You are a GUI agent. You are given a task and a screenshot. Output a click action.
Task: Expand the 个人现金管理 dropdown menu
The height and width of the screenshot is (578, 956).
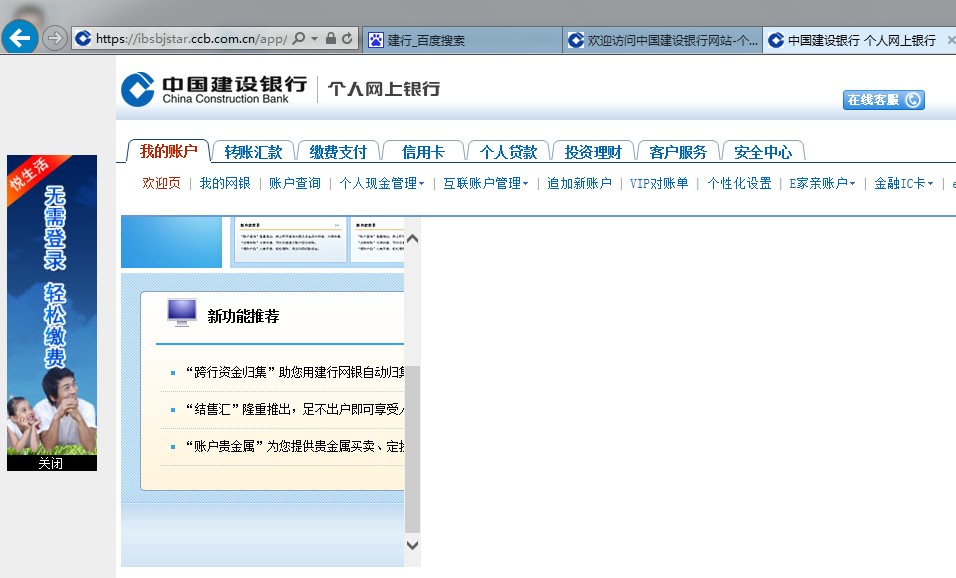pos(382,184)
